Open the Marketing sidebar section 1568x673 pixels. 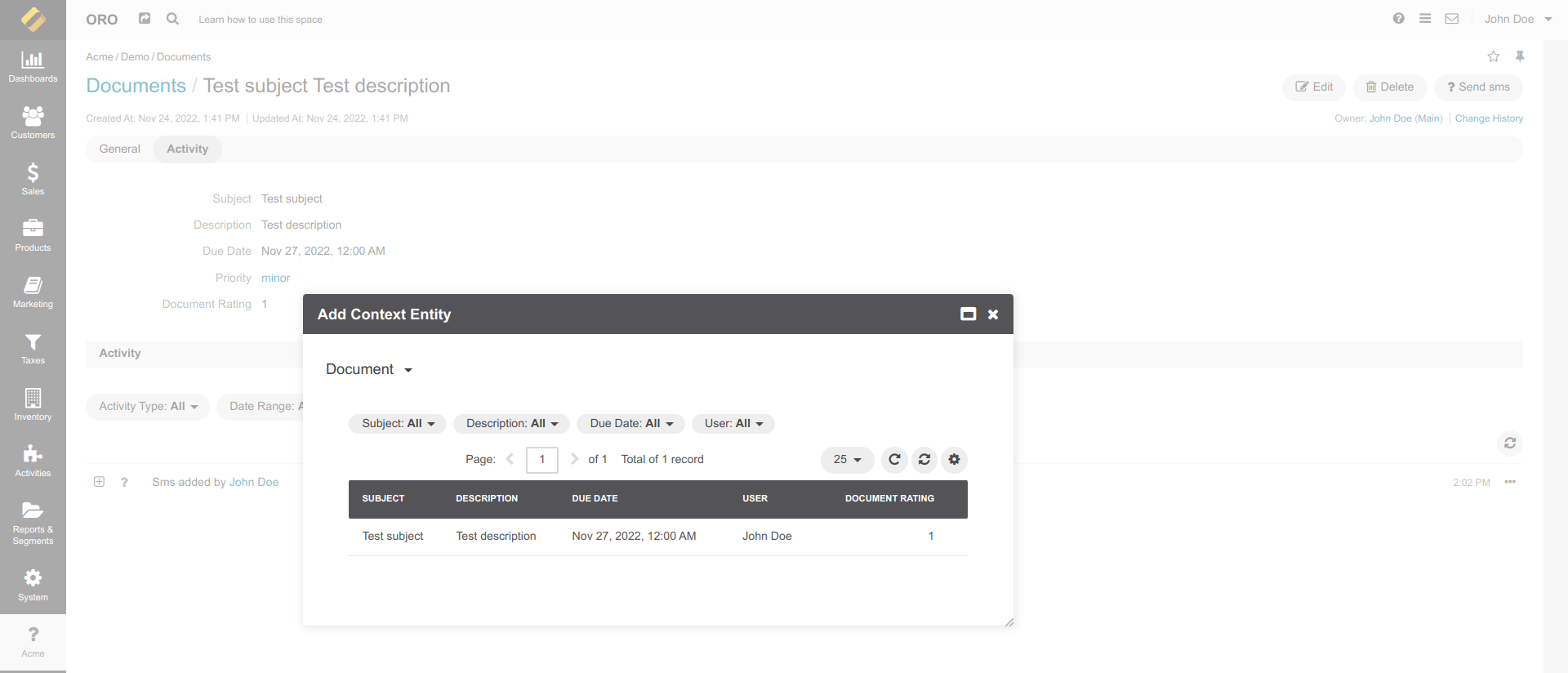pyautogui.click(x=33, y=292)
